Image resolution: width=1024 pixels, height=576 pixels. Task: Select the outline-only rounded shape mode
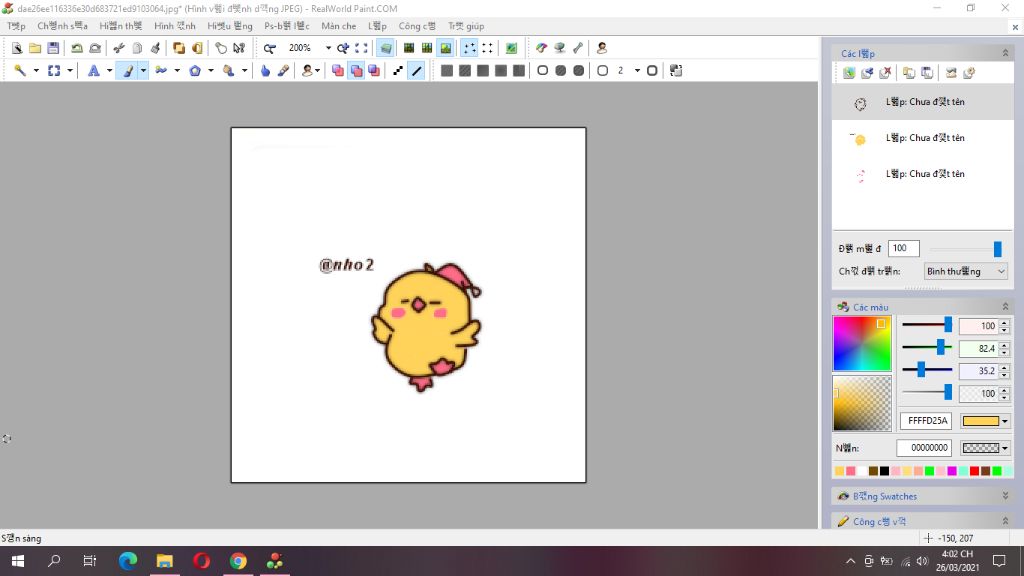coord(542,71)
